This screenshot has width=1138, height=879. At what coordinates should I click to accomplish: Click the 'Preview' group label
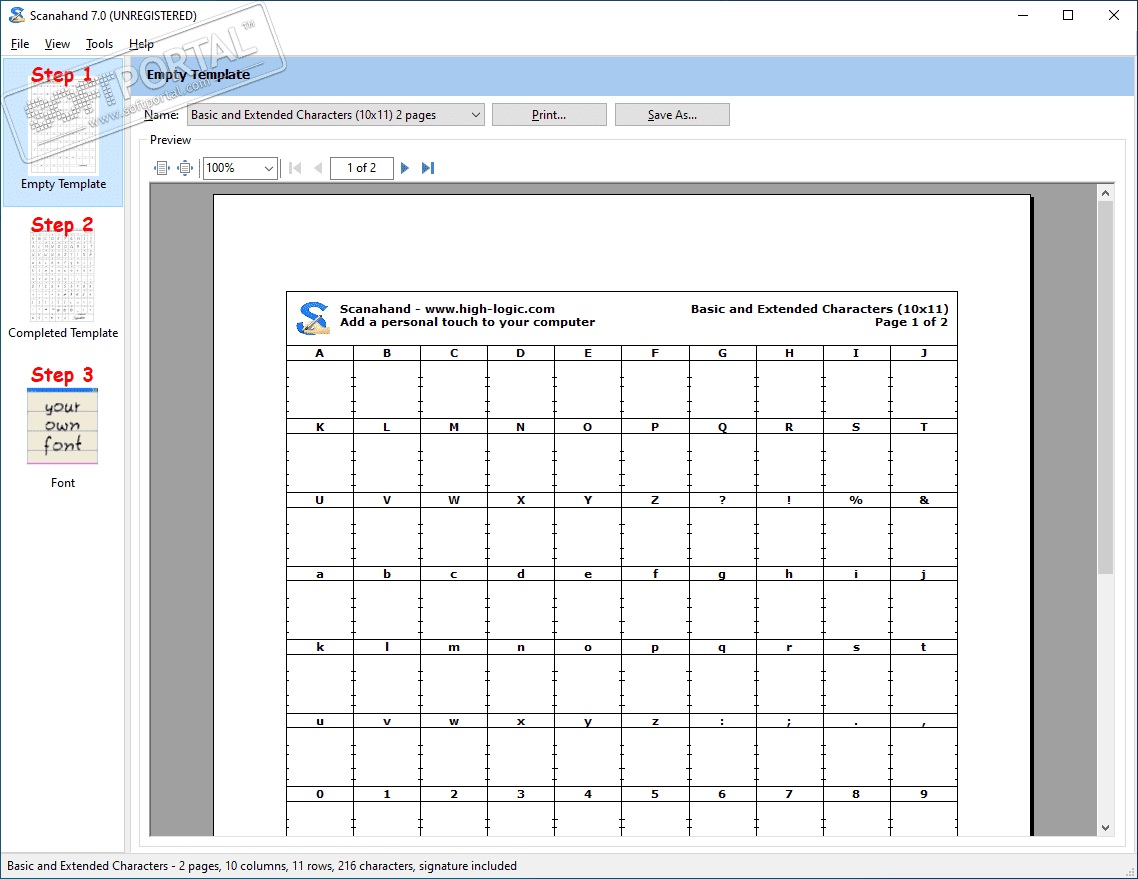point(171,140)
